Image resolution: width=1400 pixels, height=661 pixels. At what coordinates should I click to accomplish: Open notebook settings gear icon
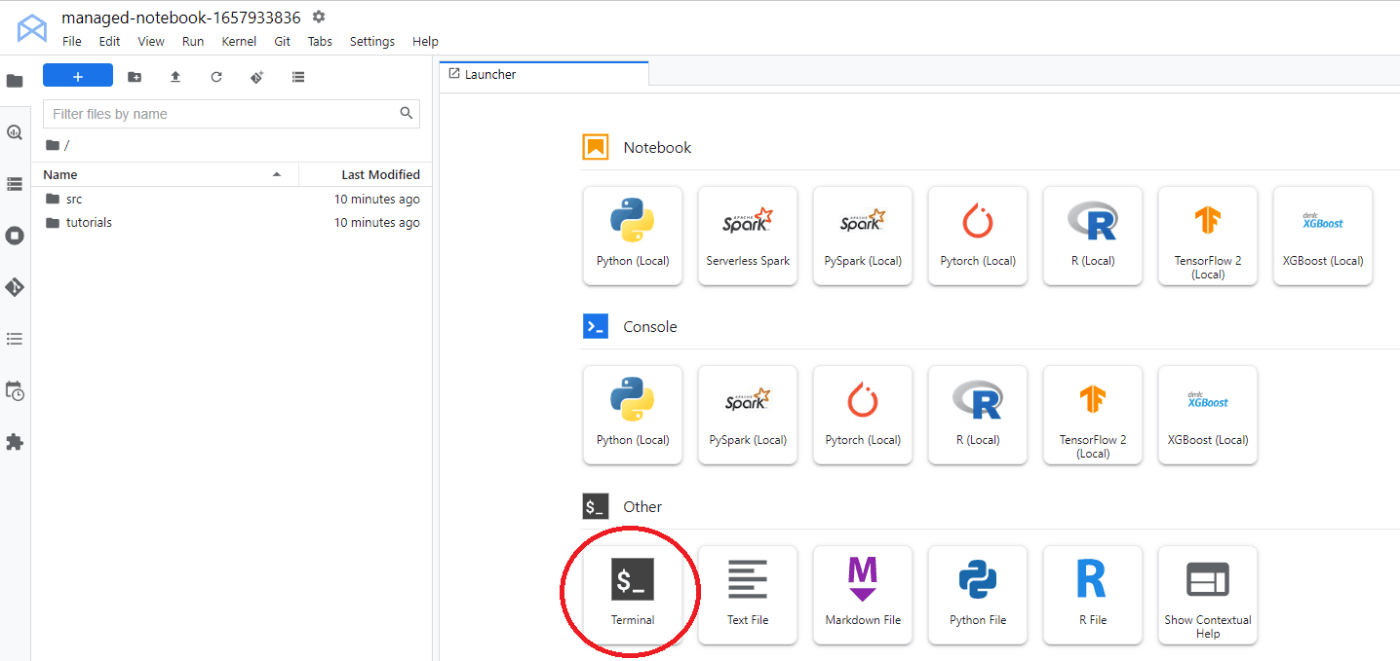coord(318,17)
